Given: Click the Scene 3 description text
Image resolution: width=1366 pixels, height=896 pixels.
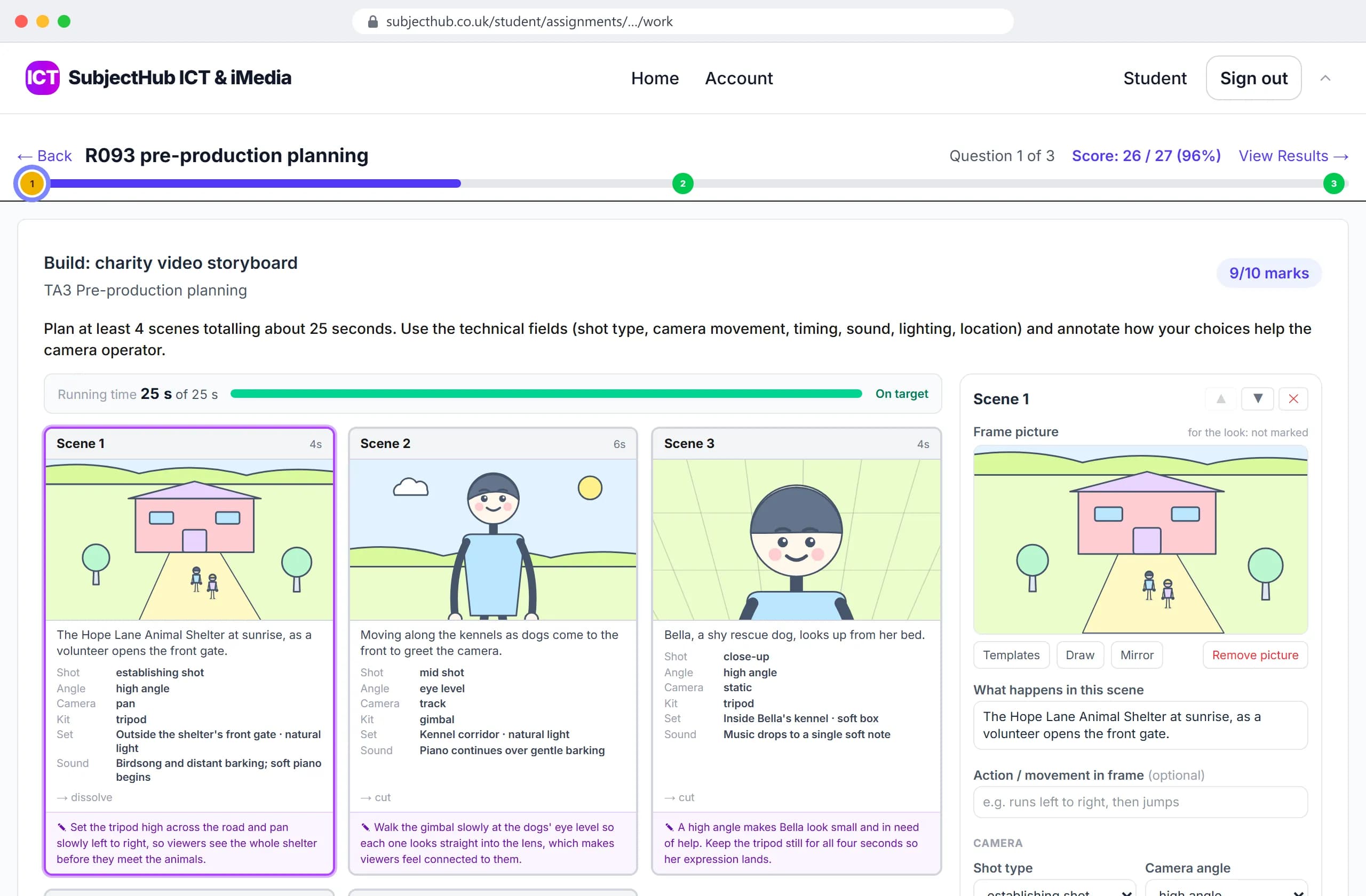Looking at the screenshot, I should click(x=794, y=635).
